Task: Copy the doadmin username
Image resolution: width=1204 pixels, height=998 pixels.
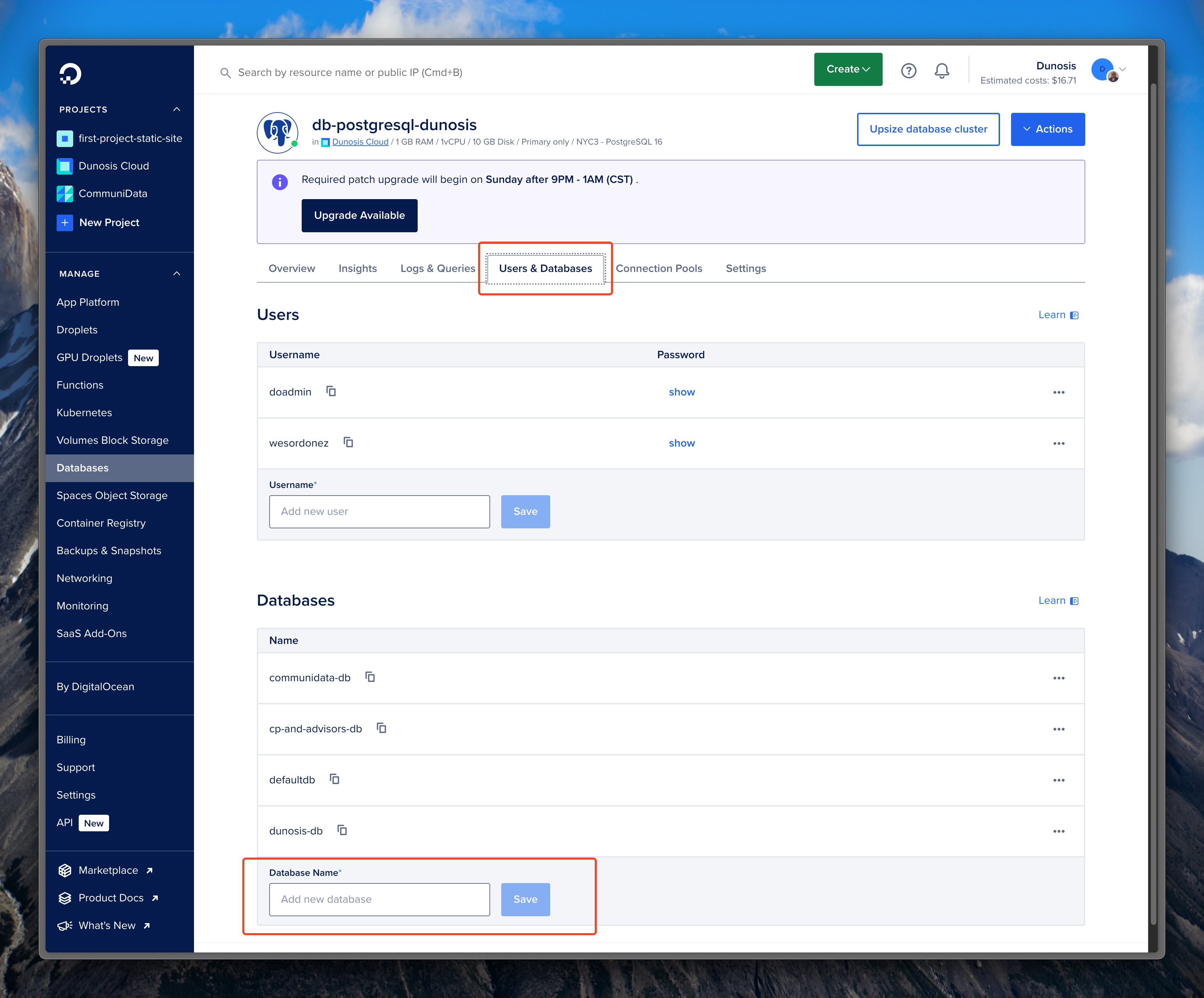Action: pos(331,392)
